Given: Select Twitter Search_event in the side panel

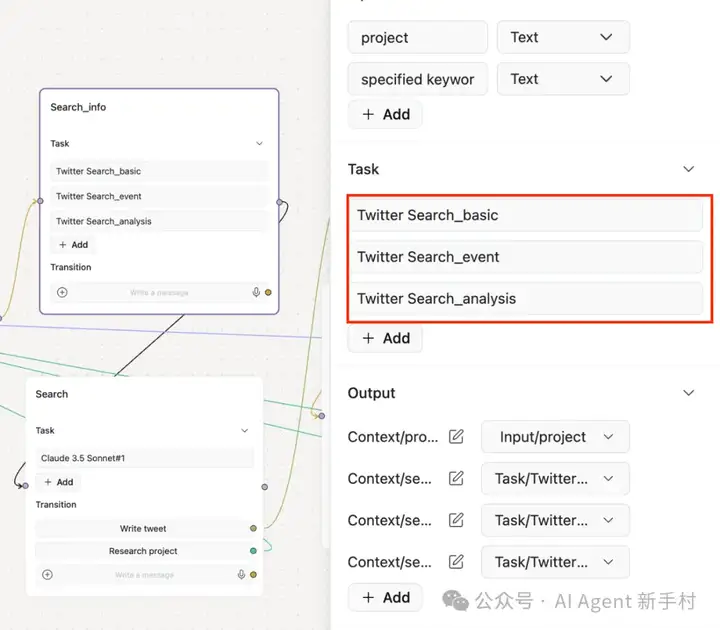Looking at the screenshot, I should 527,257.
